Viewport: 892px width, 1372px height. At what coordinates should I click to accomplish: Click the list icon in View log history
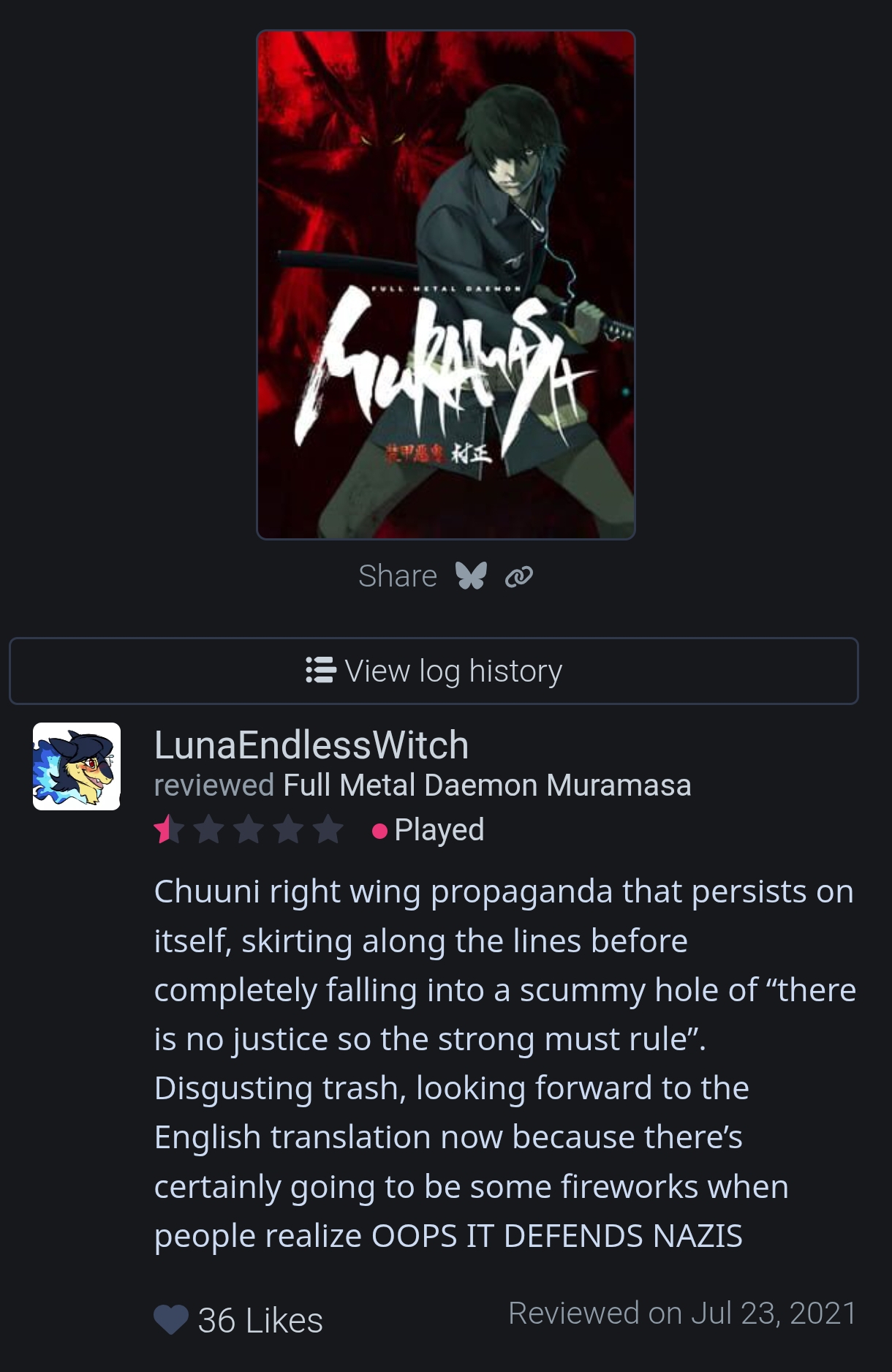coord(320,670)
